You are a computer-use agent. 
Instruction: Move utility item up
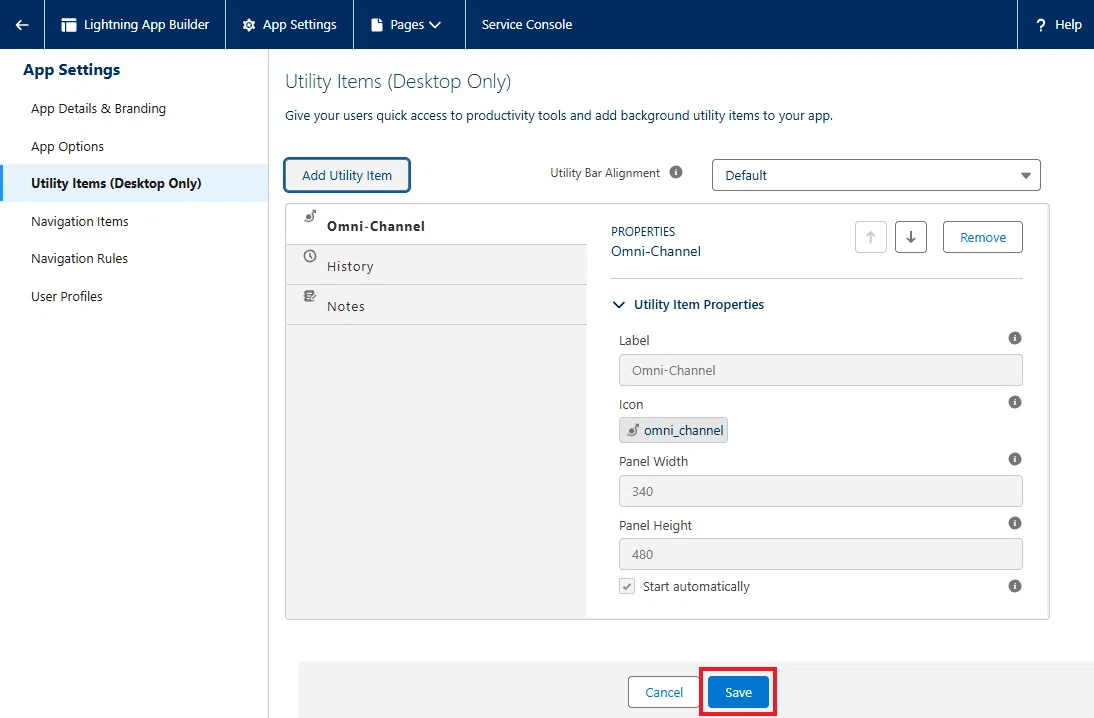(871, 237)
